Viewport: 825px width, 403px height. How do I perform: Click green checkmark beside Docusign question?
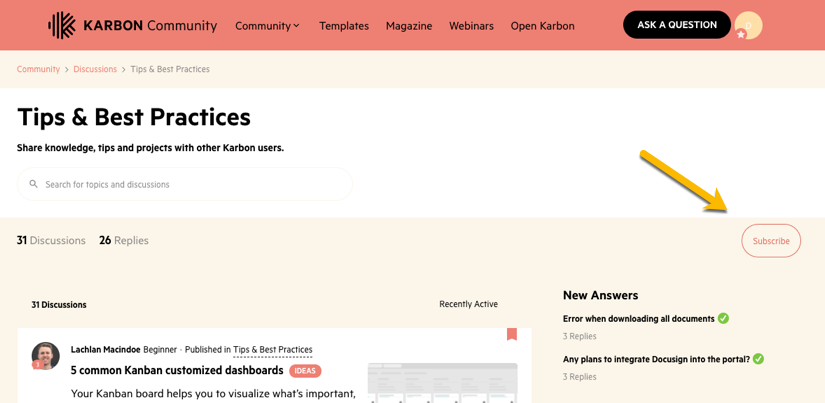pos(758,359)
